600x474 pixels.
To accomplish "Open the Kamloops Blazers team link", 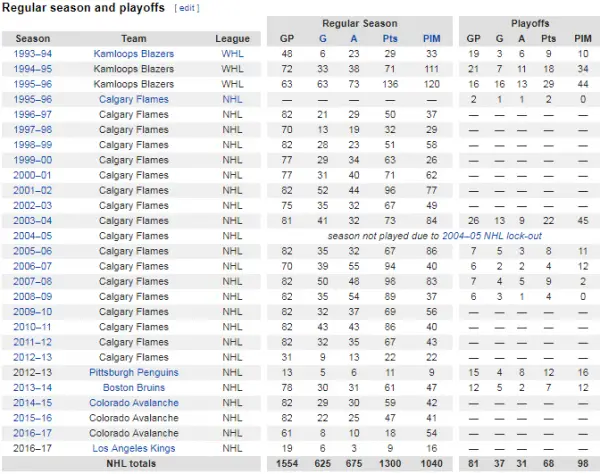I will pyautogui.click(x=134, y=54).
